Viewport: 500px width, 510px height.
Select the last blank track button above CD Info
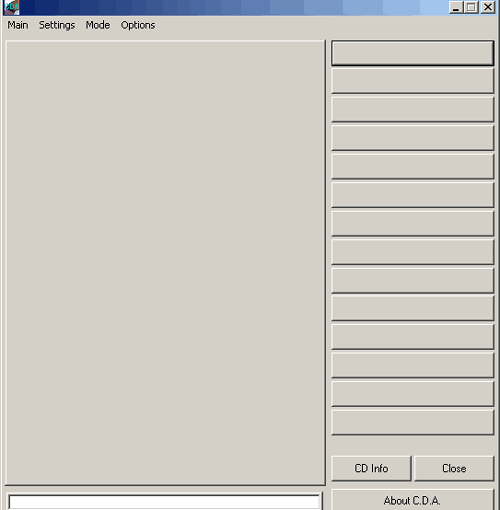tap(412, 422)
